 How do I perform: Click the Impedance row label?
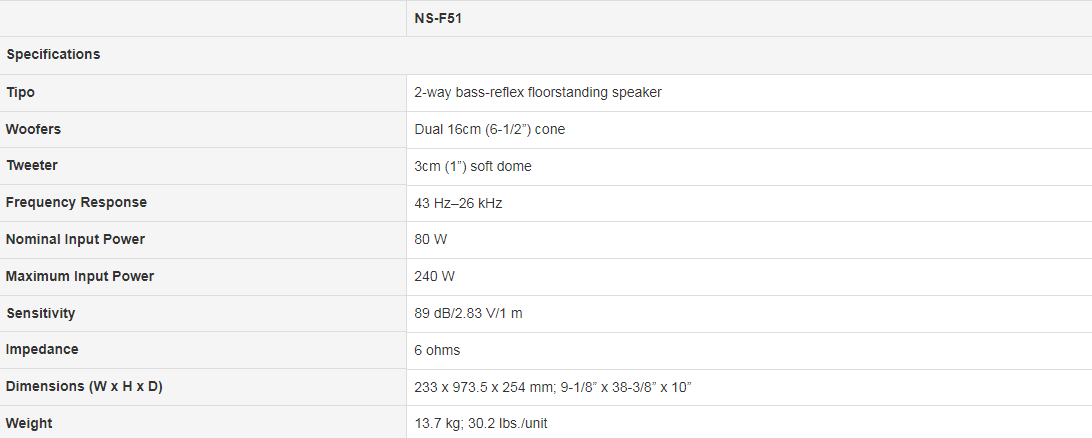42,350
